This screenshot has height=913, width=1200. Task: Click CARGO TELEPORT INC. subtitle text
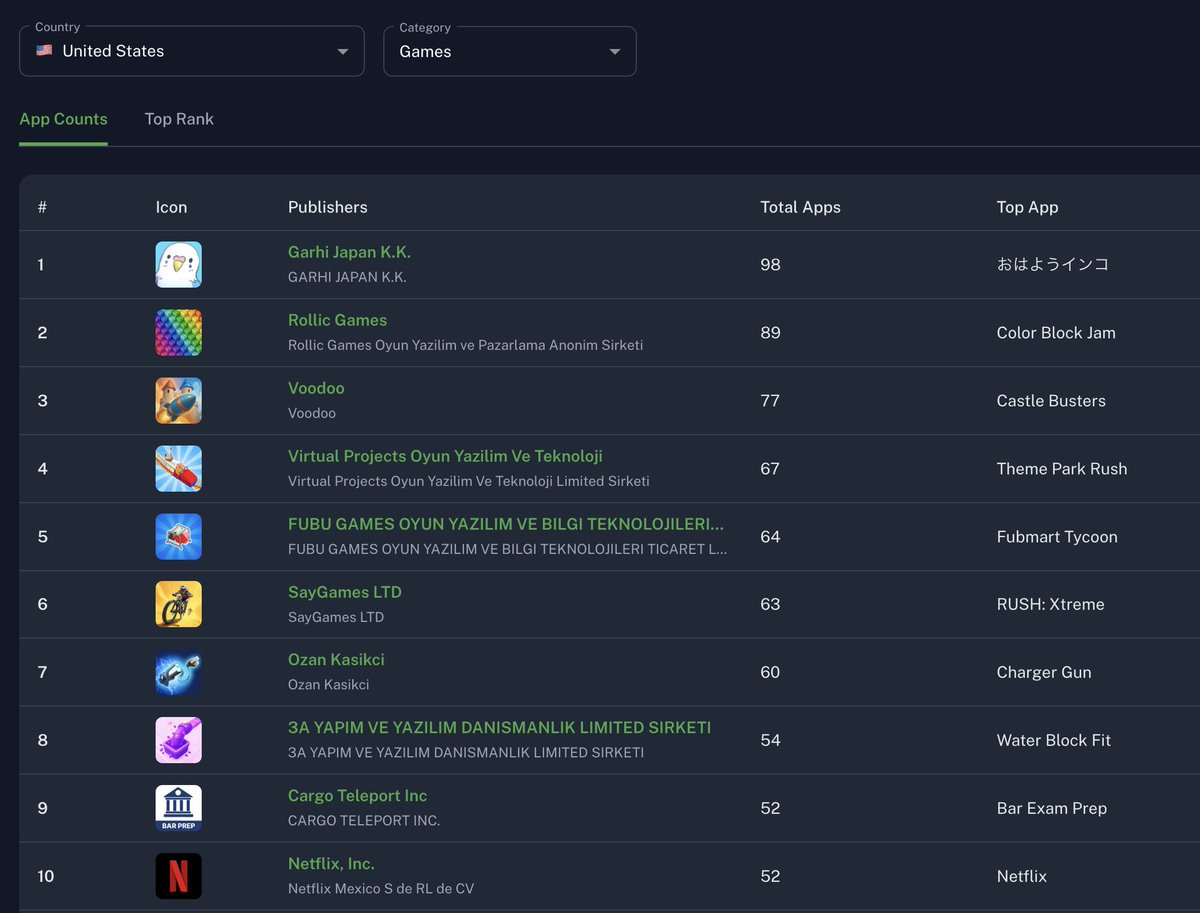[364, 821]
